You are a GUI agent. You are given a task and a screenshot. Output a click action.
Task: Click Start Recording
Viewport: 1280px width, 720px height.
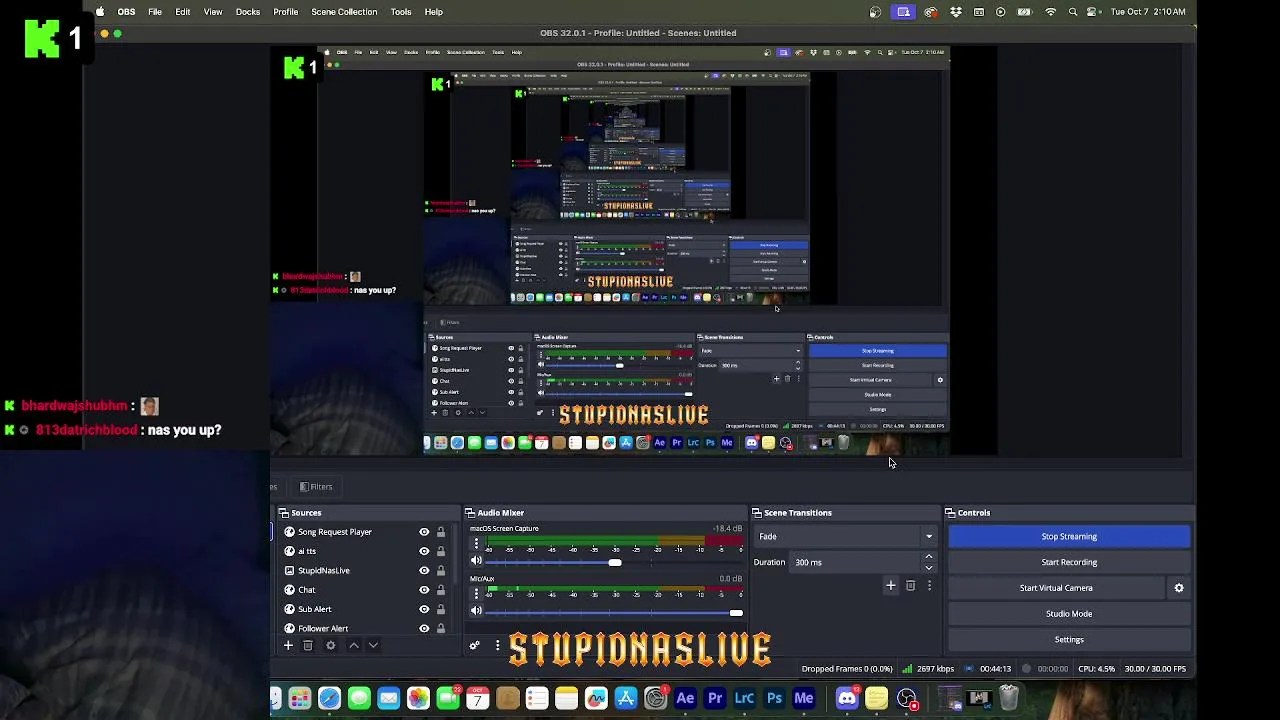point(1069,562)
